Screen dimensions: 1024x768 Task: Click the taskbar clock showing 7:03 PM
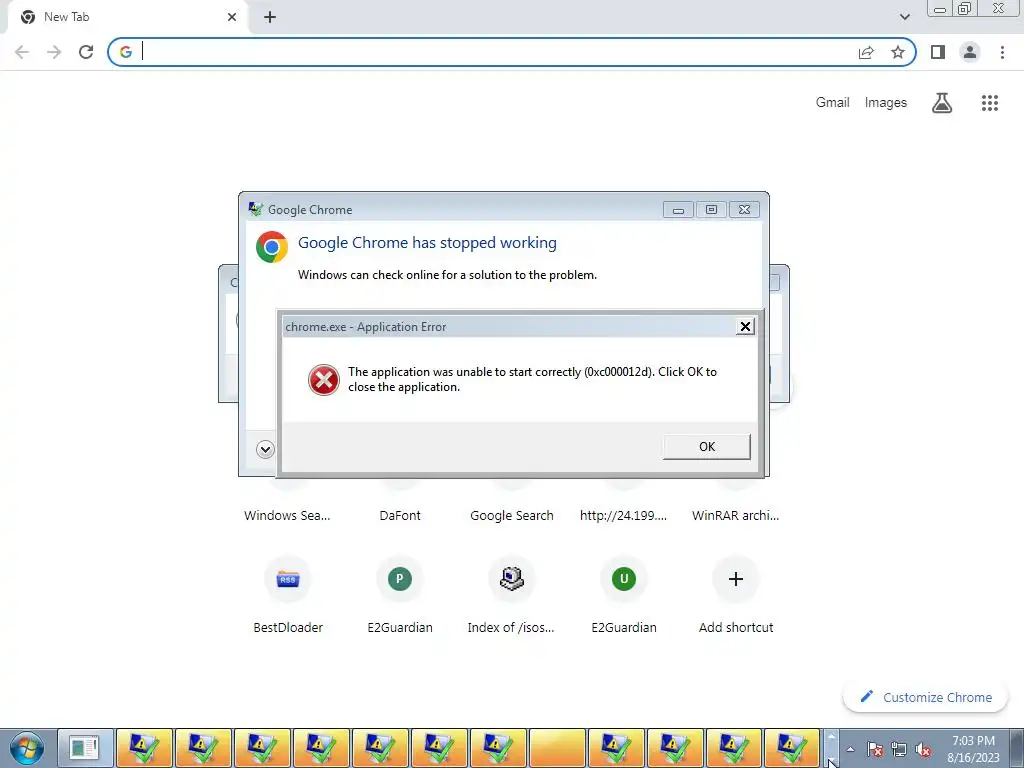[973, 749]
